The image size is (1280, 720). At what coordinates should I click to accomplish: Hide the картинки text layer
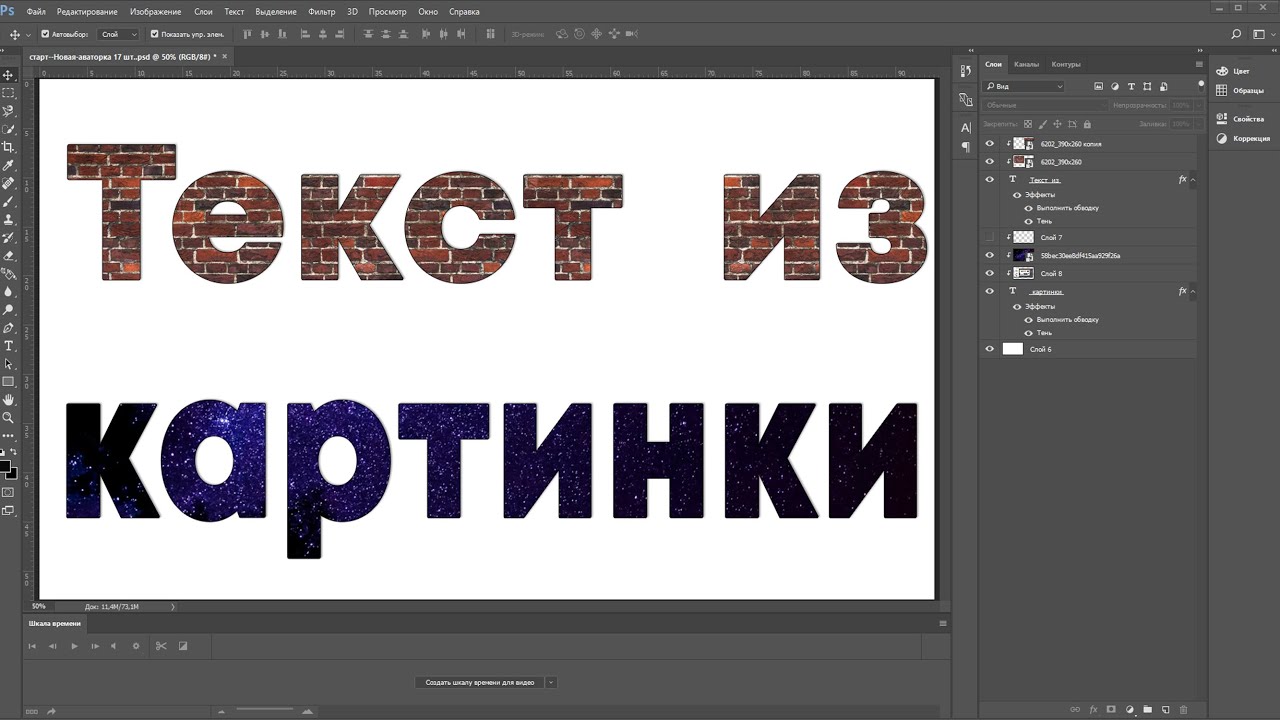point(990,291)
